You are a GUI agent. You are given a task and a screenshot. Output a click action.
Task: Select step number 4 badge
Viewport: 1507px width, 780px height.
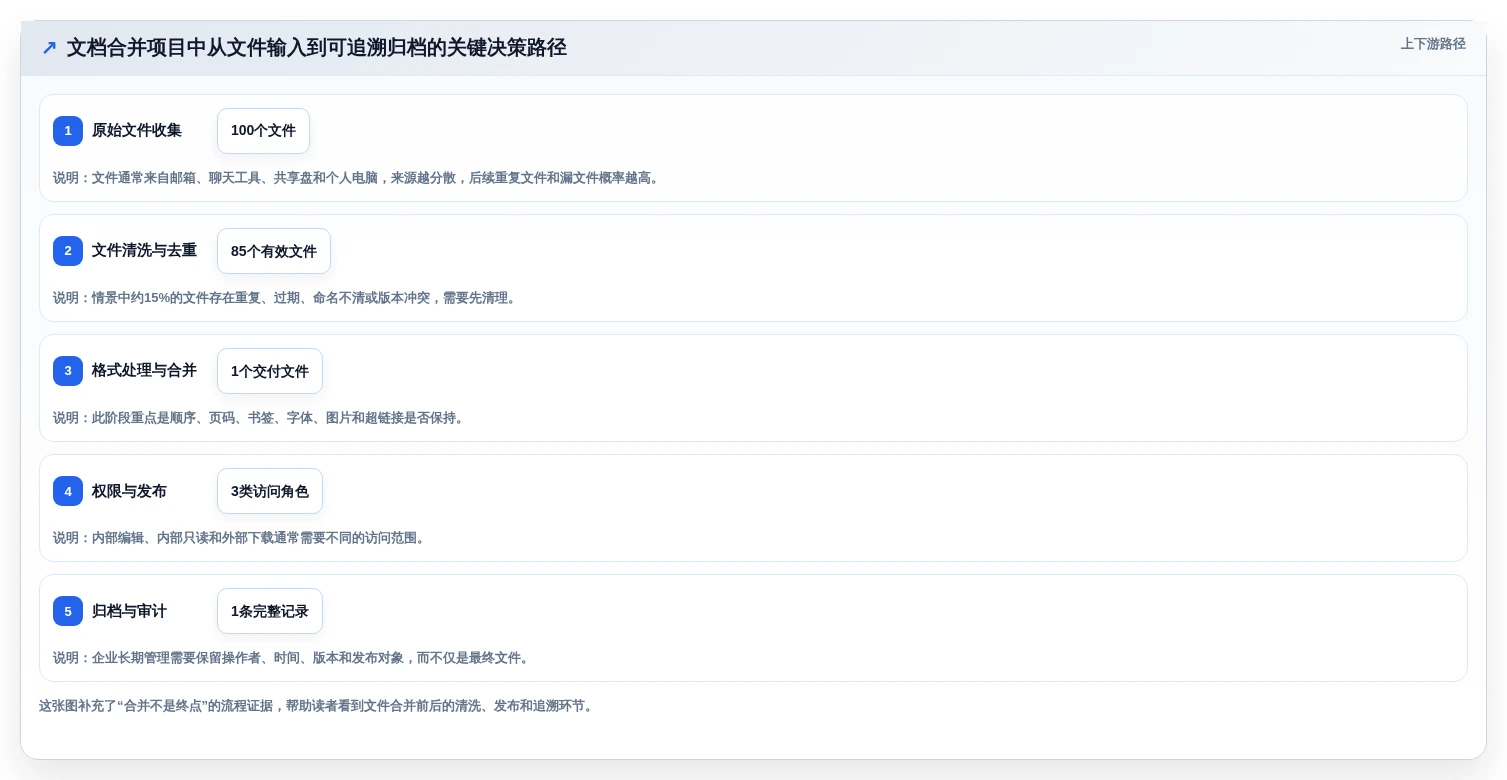[x=68, y=491]
